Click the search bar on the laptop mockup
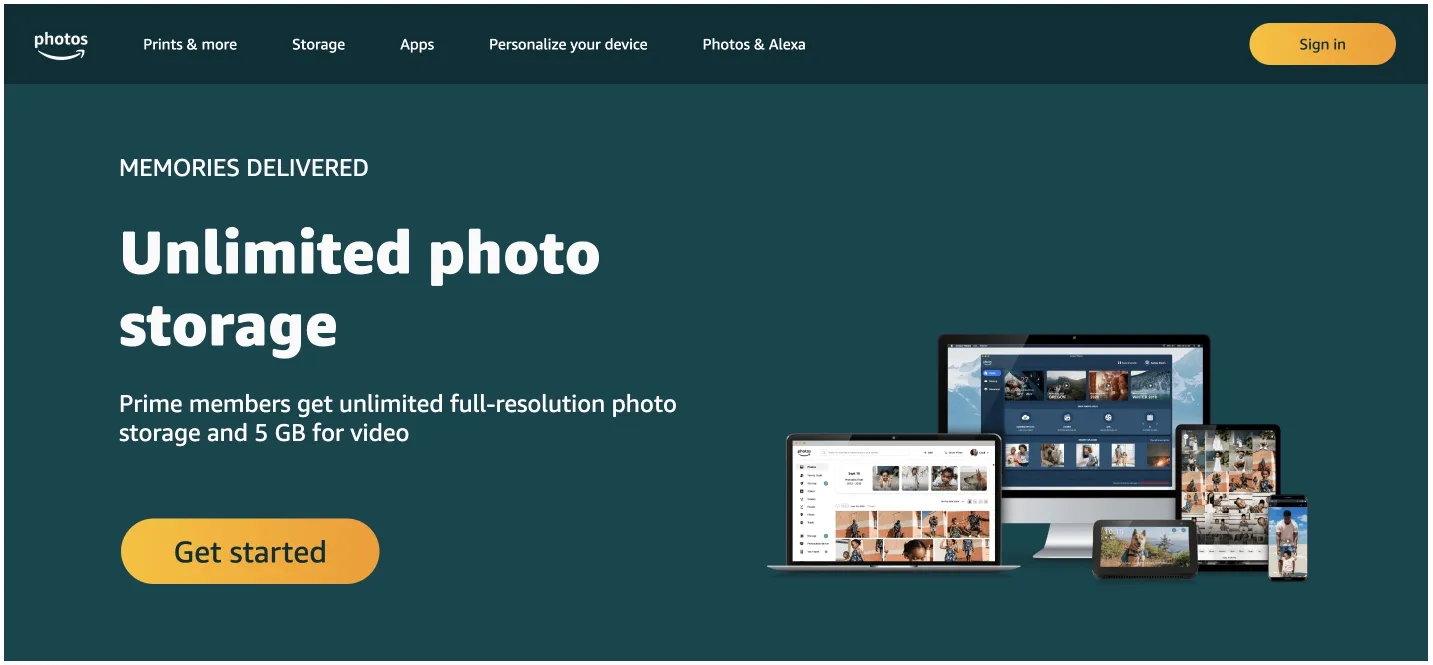This screenshot has height=665, width=1433. (x=866, y=452)
